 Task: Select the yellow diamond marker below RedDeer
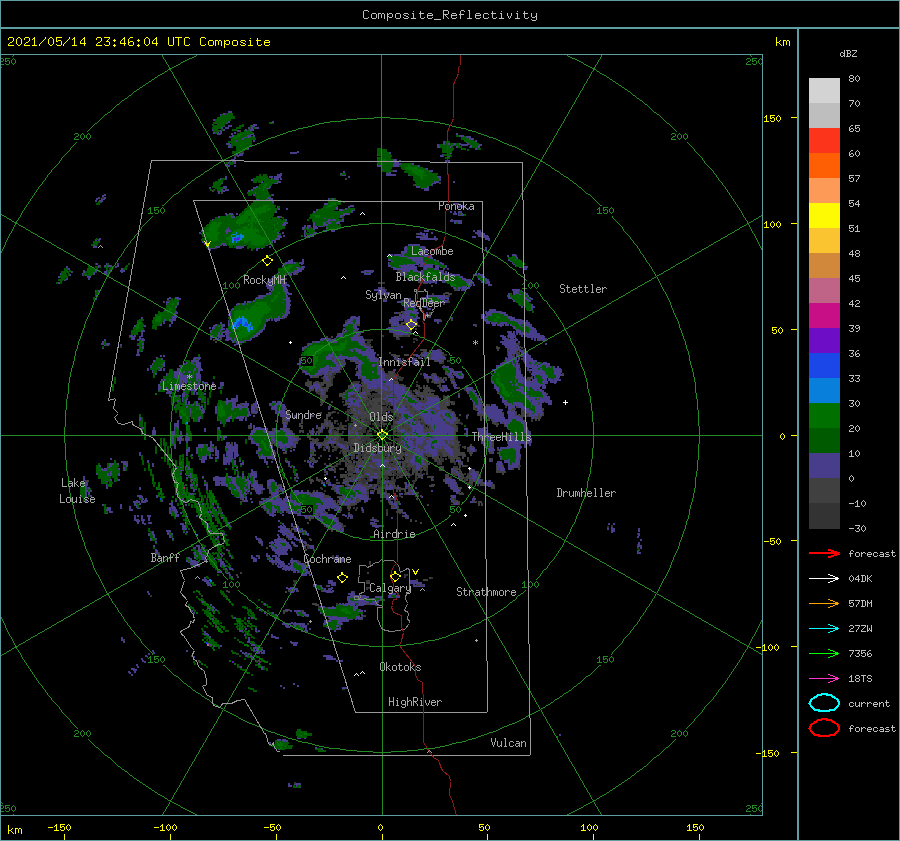(x=411, y=325)
